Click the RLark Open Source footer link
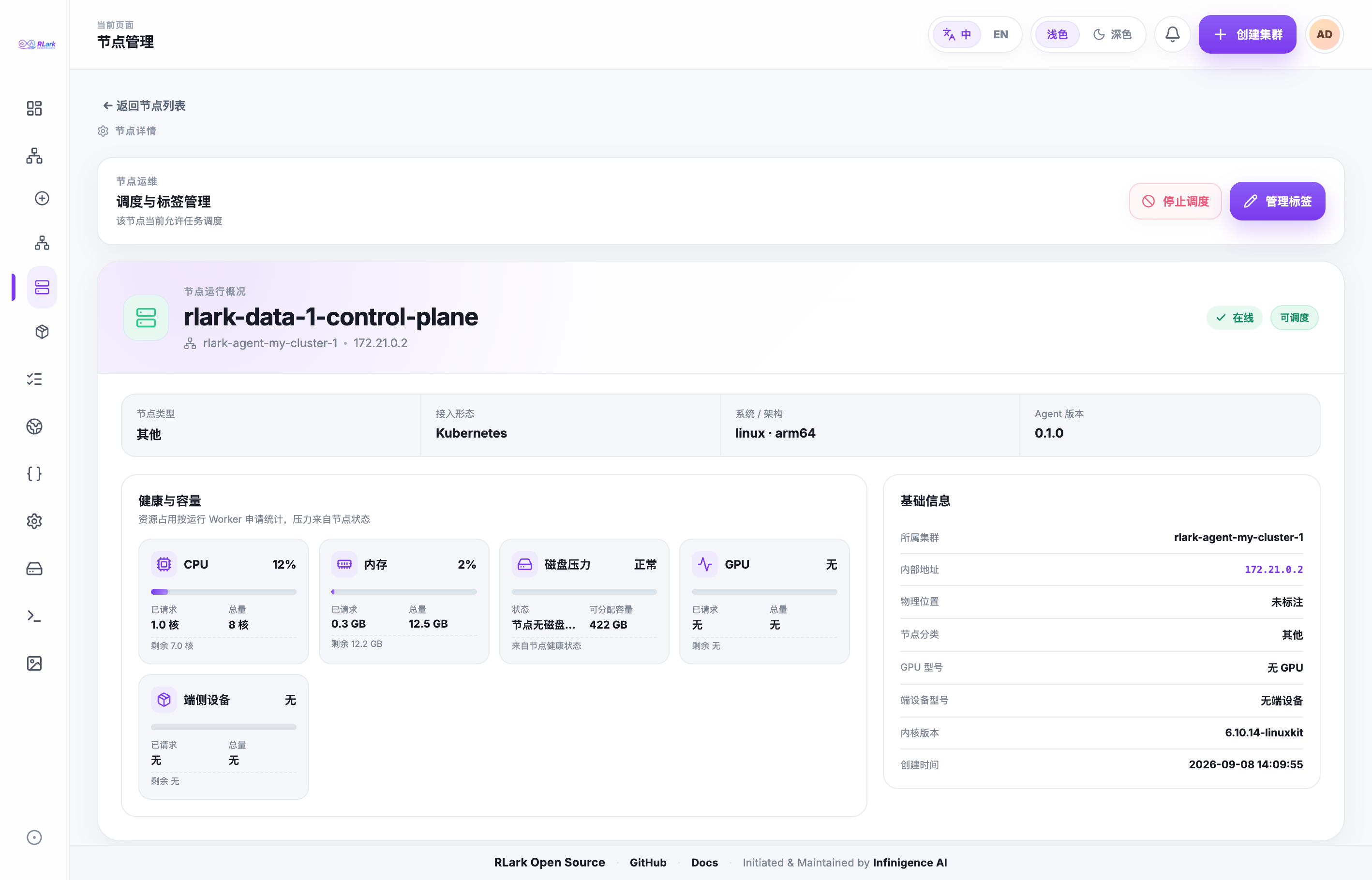 (x=550, y=862)
